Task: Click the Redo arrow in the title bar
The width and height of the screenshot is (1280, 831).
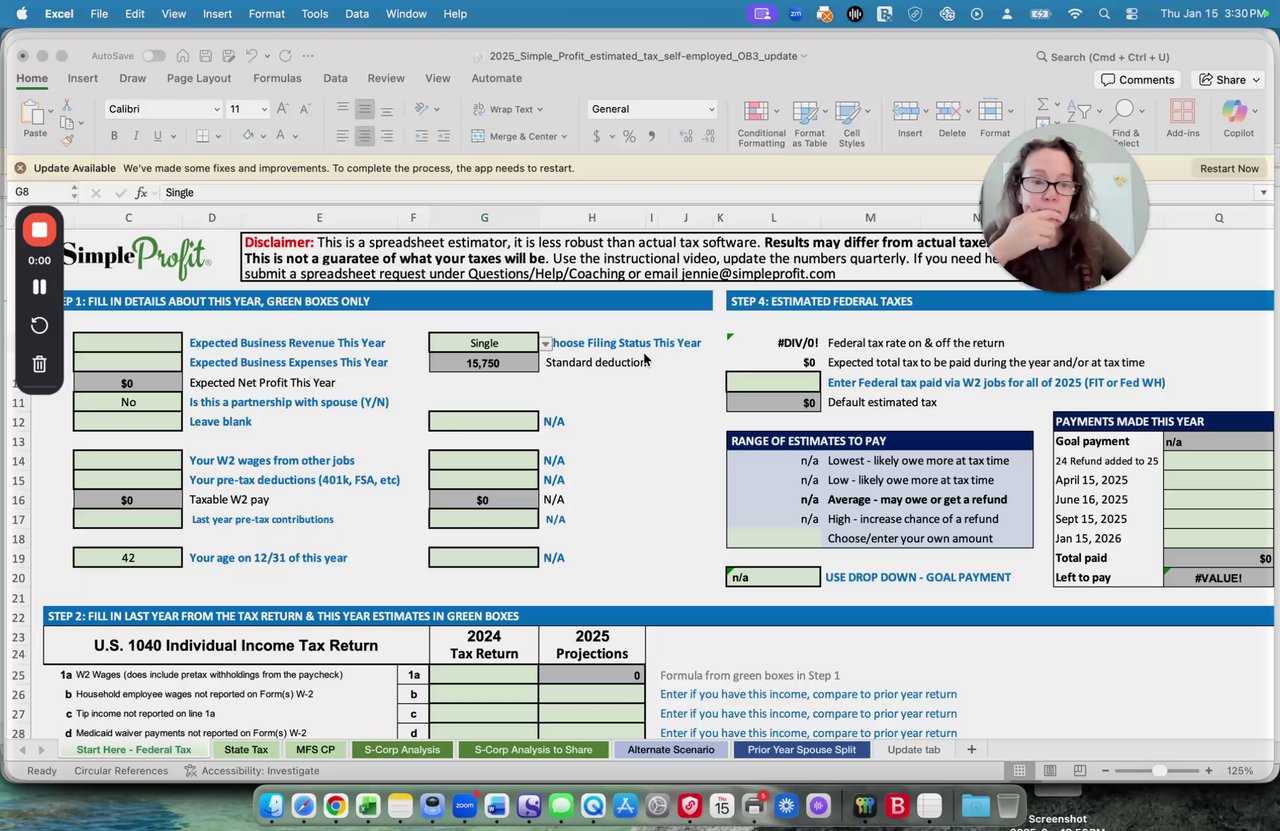Action: click(x=285, y=56)
